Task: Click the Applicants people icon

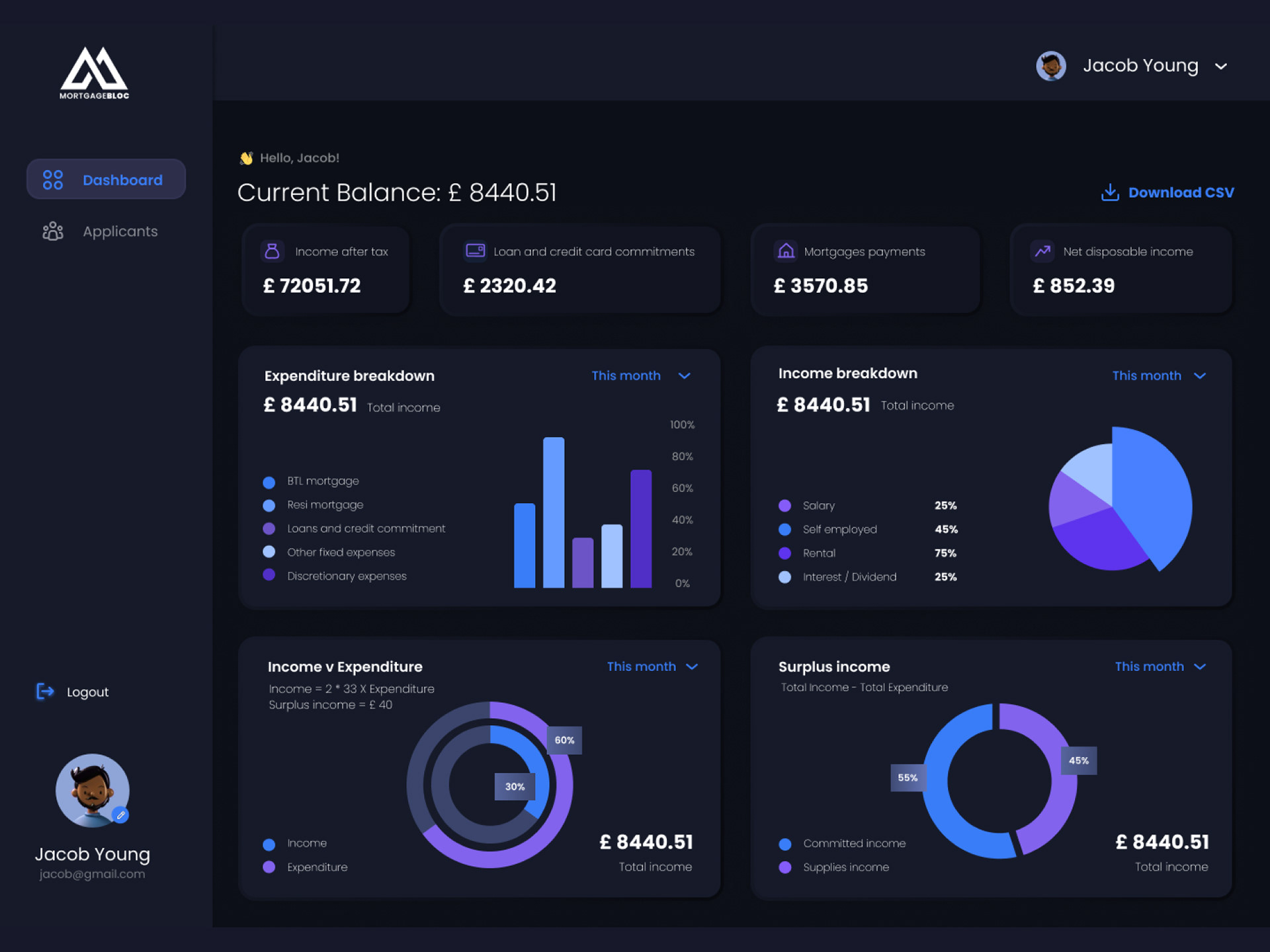Action: (x=53, y=231)
